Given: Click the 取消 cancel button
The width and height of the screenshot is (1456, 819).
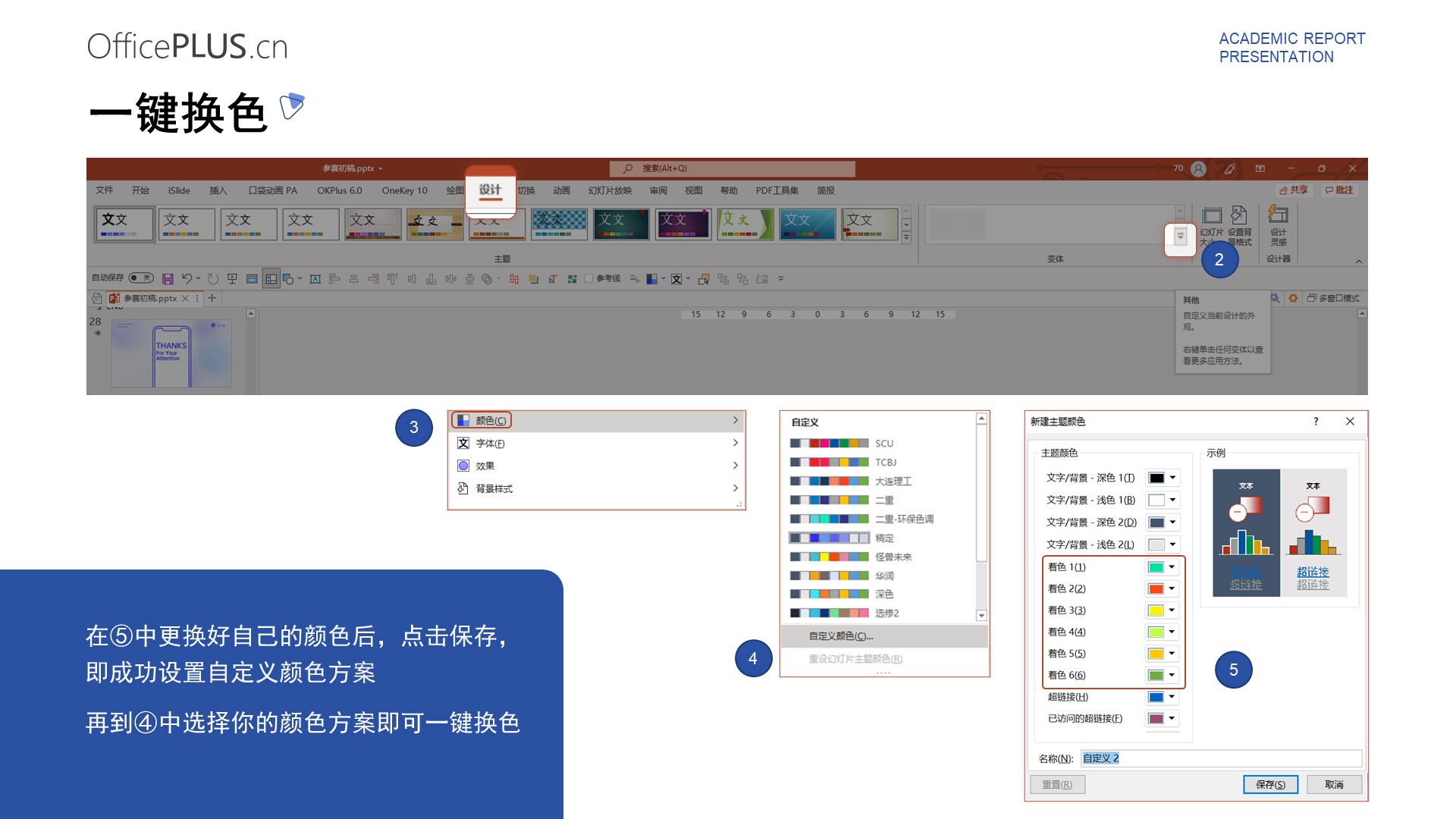Looking at the screenshot, I should 1335,785.
